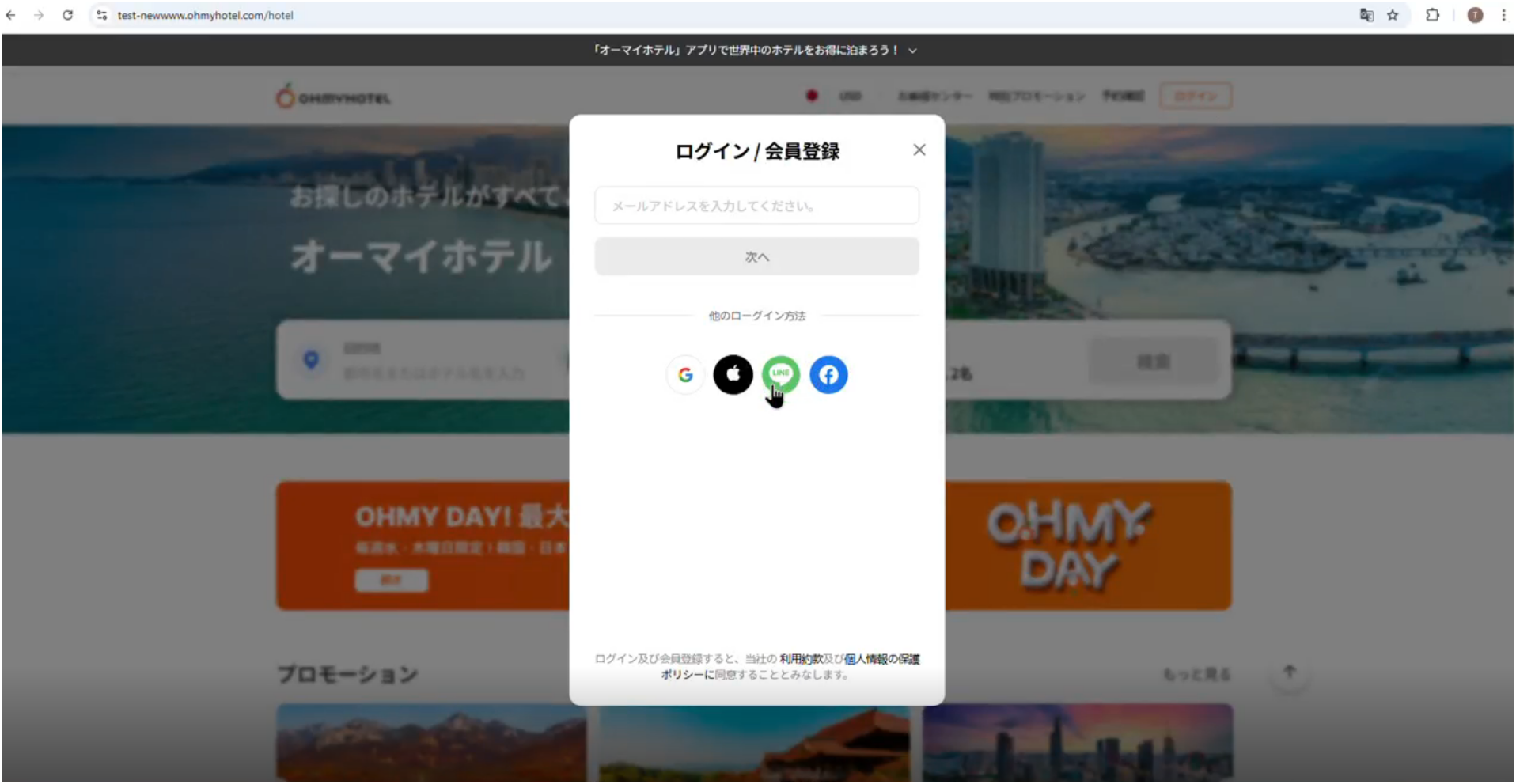Click the もっと見る link in promotions
1516x784 pixels.
(x=1196, y=675)
